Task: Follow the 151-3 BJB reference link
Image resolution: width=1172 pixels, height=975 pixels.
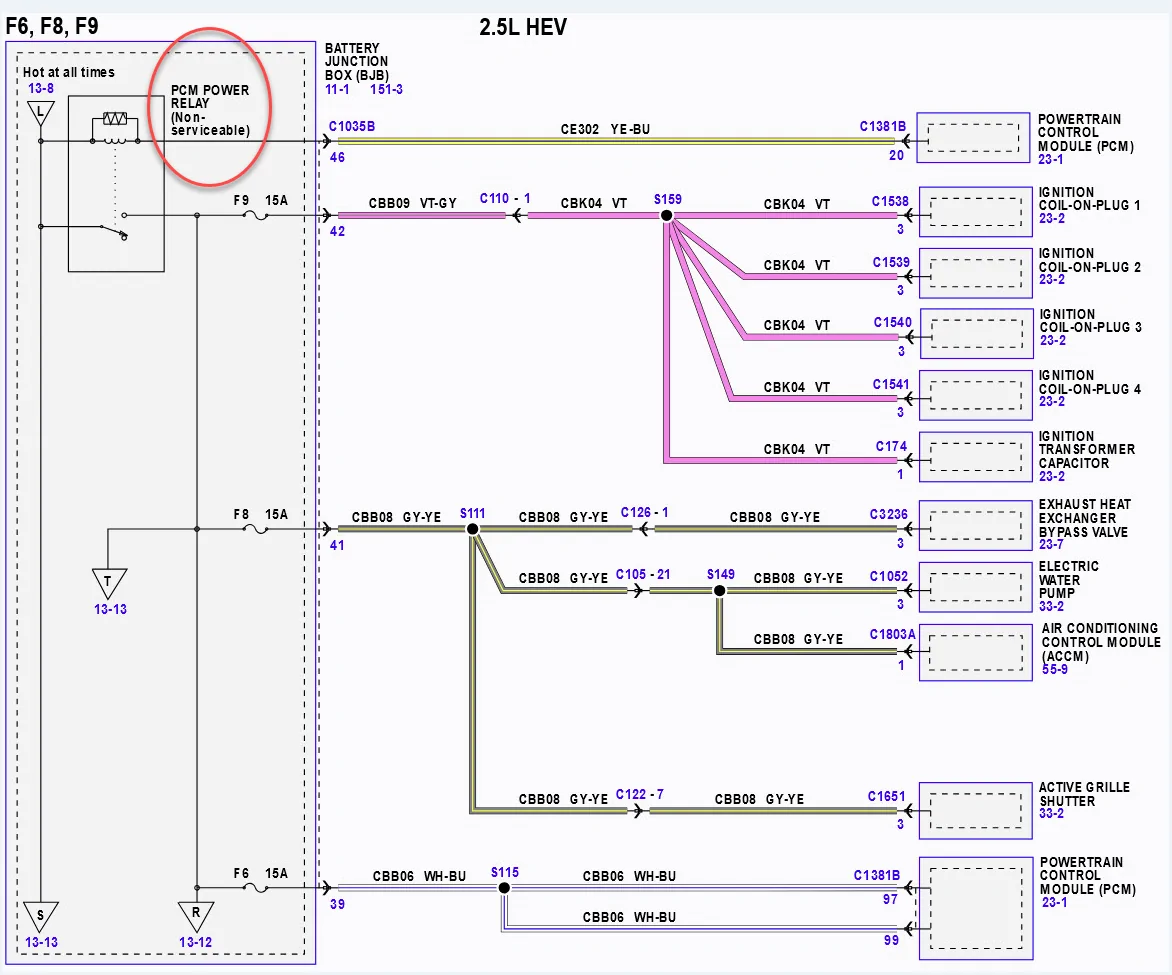Action: [x=386, y=89]
